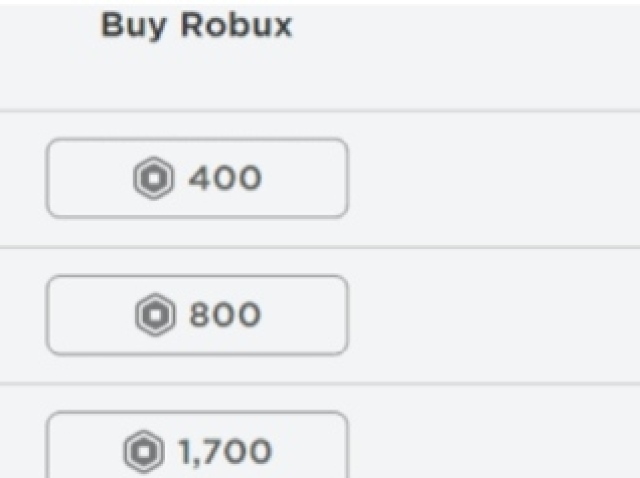Image resolution: width=640 pixels, height=478 pixels.
Task: Click empty space right of the 800 button
Action: coord(494,315)
